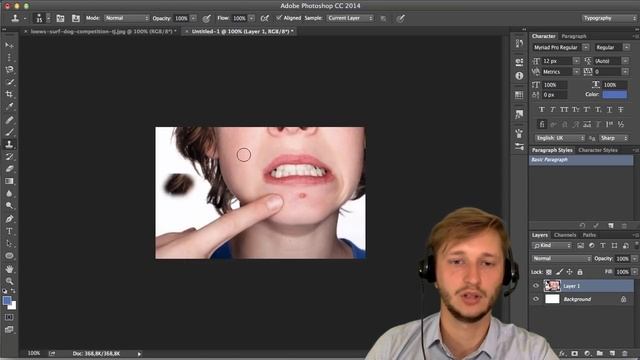Add layer style fx icon
The image size is (640, 360).
562,353
